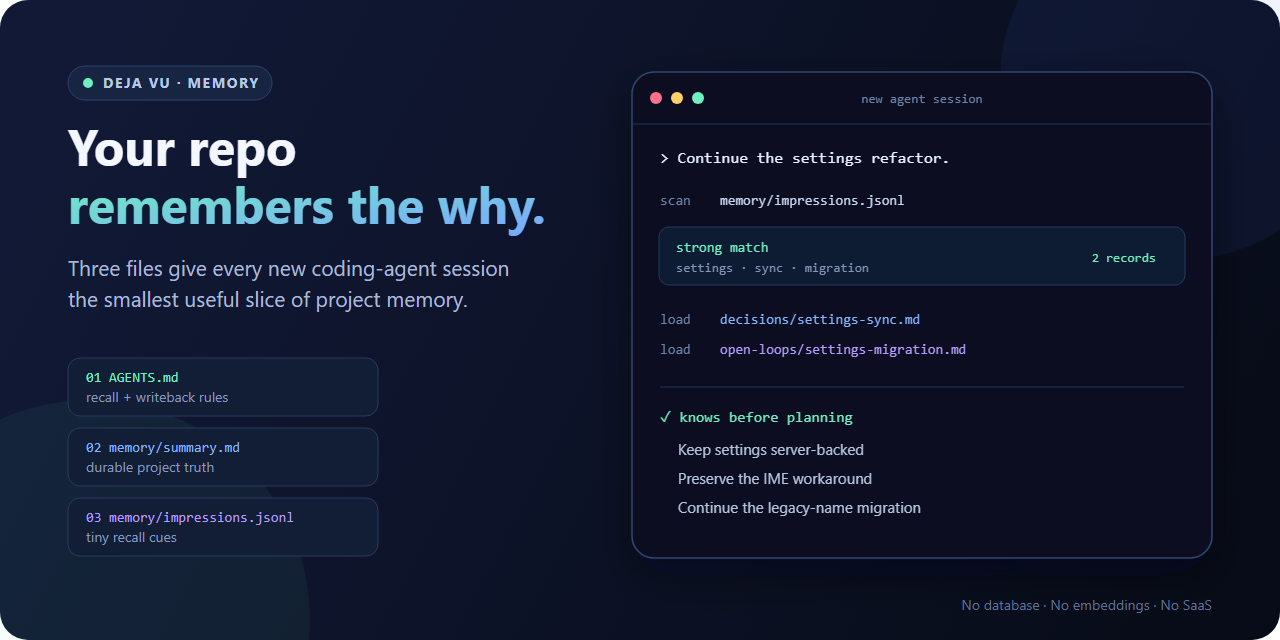This screenshot has width=1280, height=640.
Task: Open open-loops/settings-migration.md file path
Action: pyautogui.click(x=843, y=350)
